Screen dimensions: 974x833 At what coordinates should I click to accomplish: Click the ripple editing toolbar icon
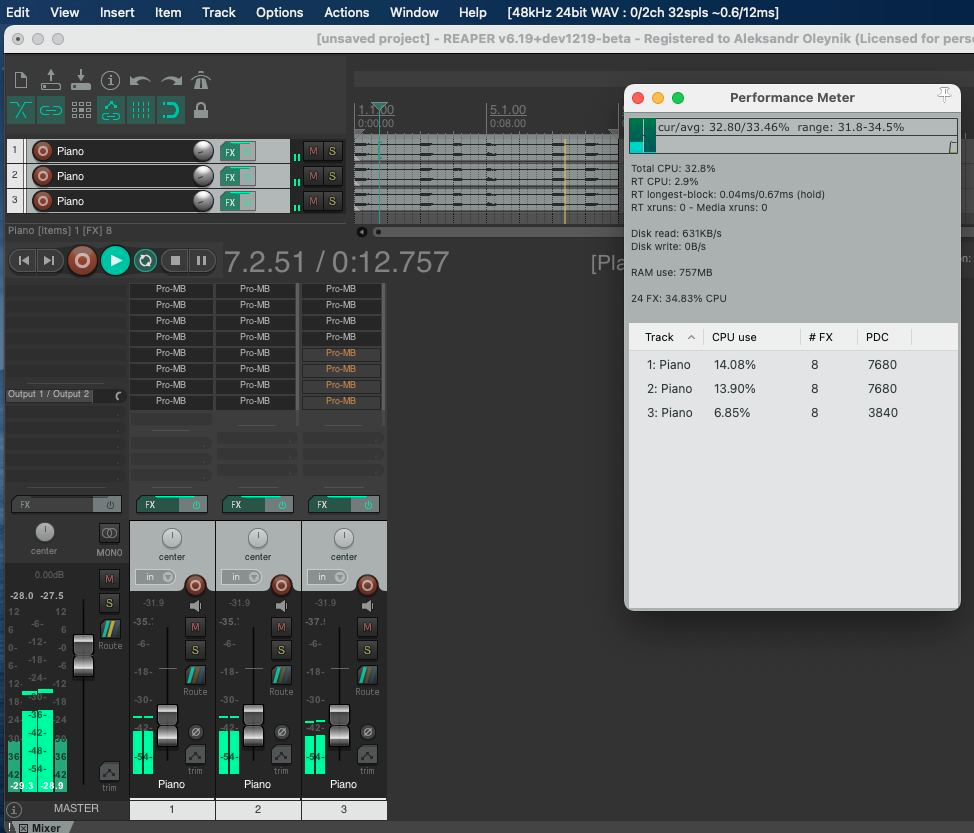point(81,111)
